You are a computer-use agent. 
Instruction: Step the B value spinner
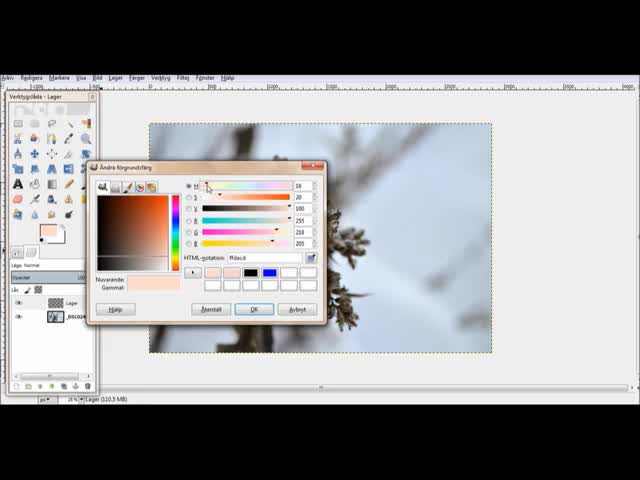click(x=314, y=244)
